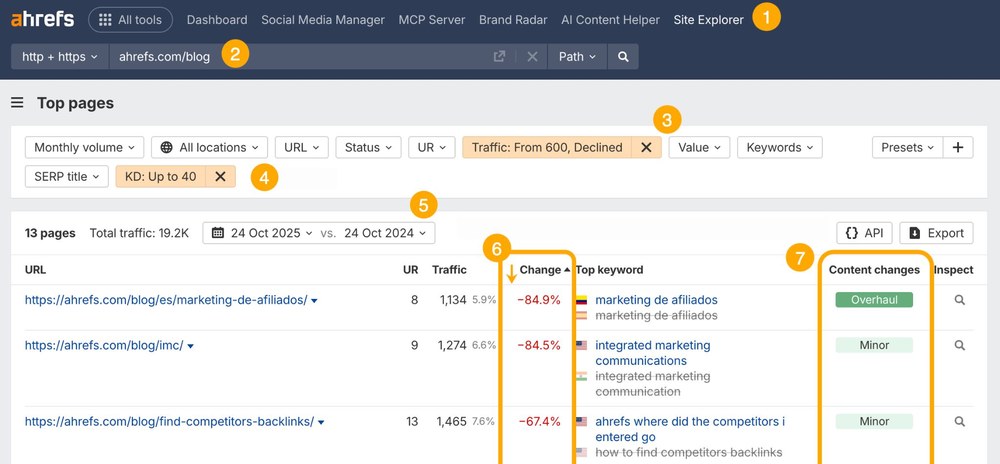Click the Top keyword column header
Screen dimensions: 1000x464
pos(609,270)
